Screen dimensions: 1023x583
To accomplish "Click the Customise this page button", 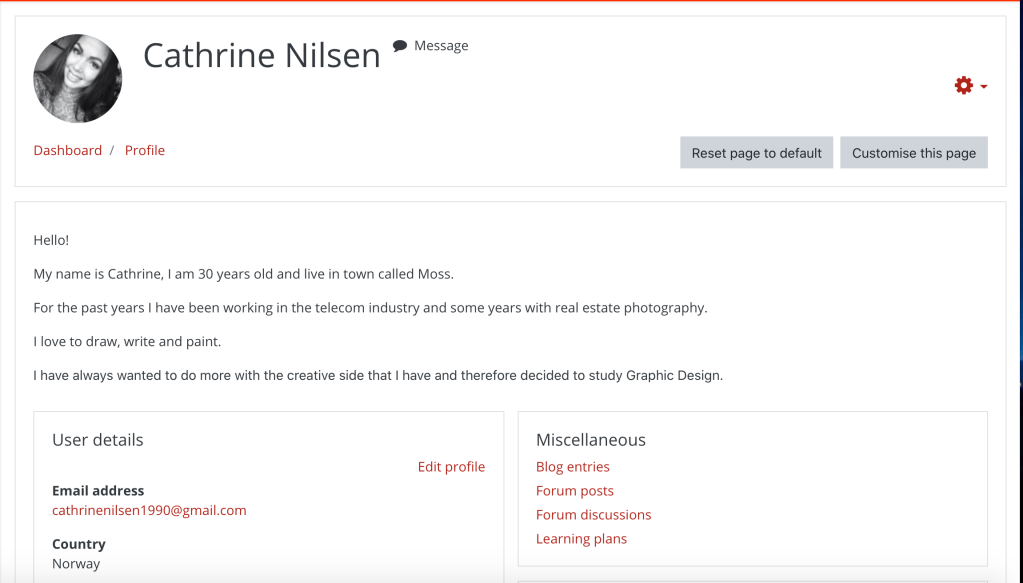I will [913, 153].
